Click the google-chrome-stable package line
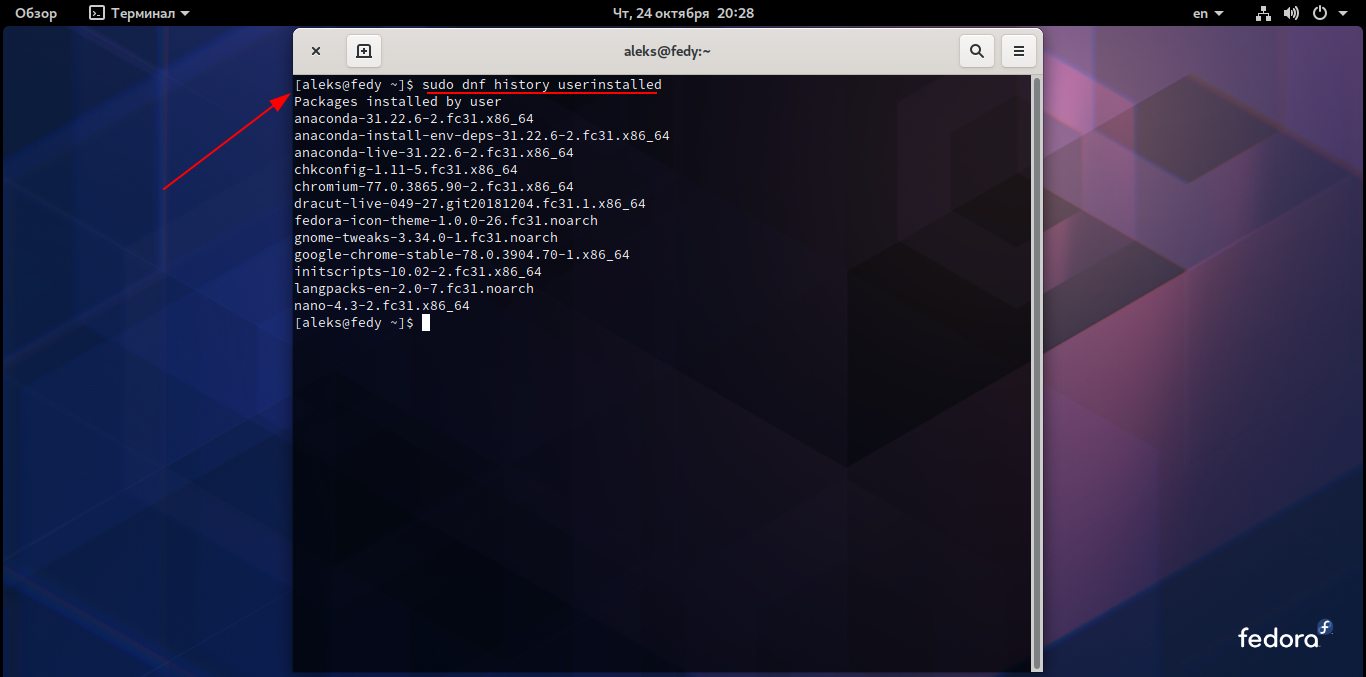The height and width of the screenshot is (677, 1366). pos(461,254)
